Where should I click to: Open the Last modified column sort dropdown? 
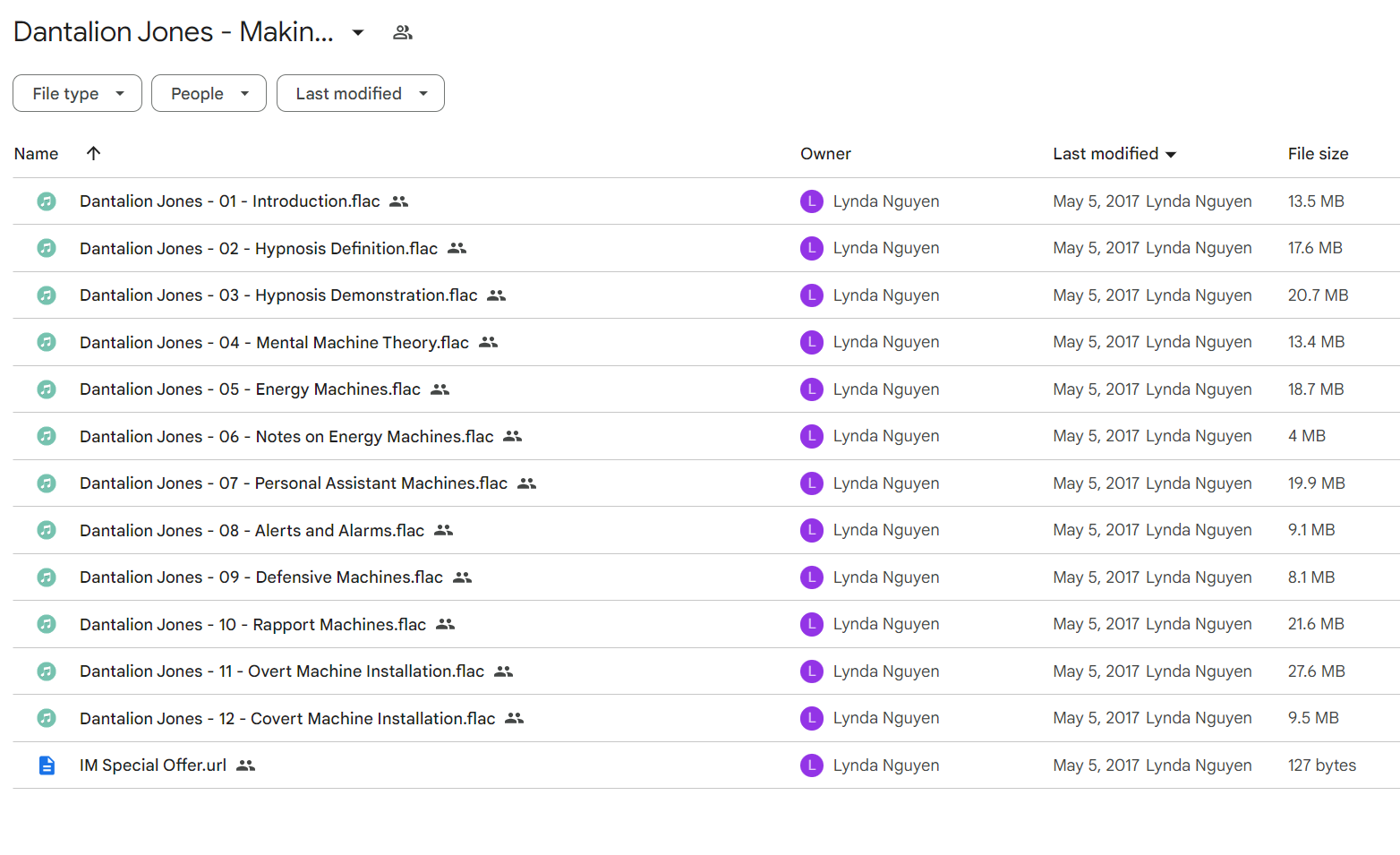[x=1171, y=155]
